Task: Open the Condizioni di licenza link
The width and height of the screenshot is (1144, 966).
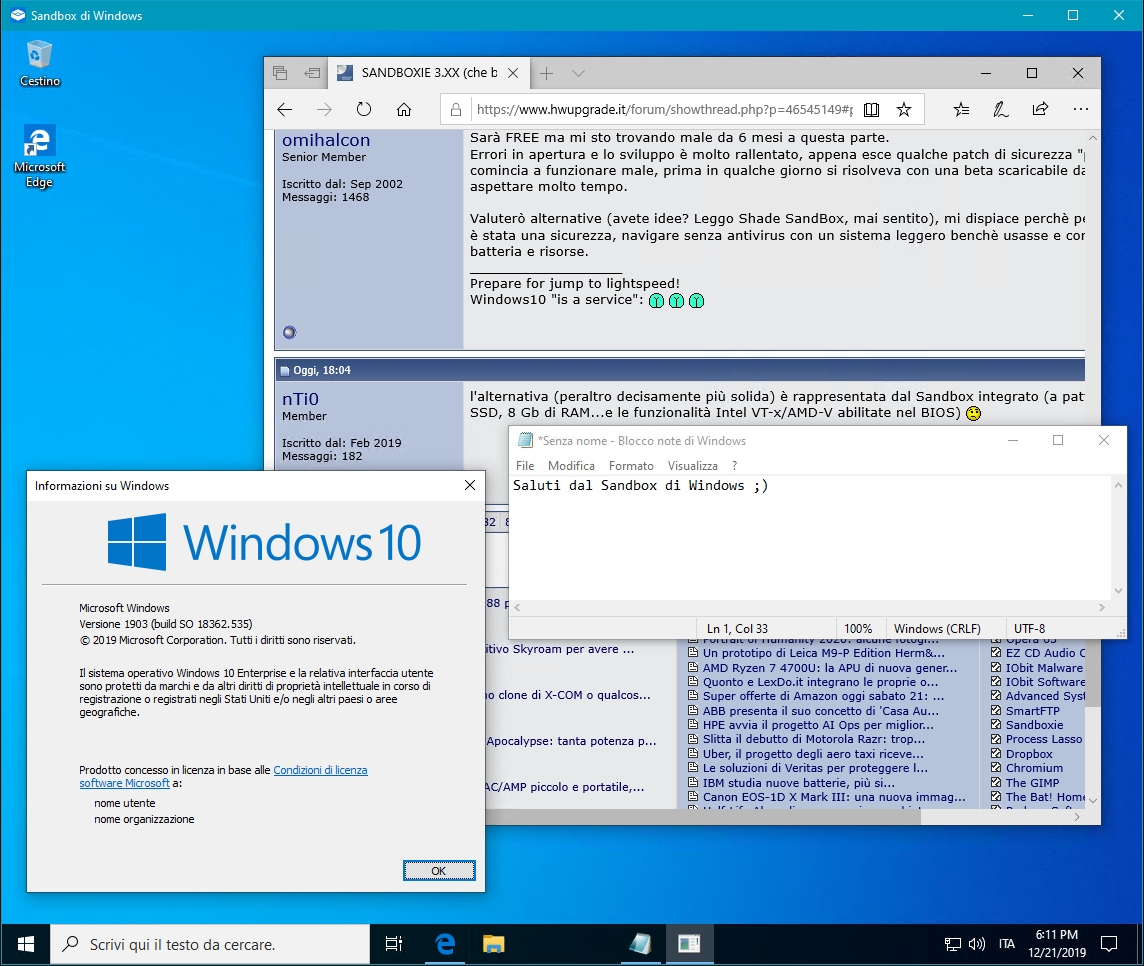Action: (320, 770)
